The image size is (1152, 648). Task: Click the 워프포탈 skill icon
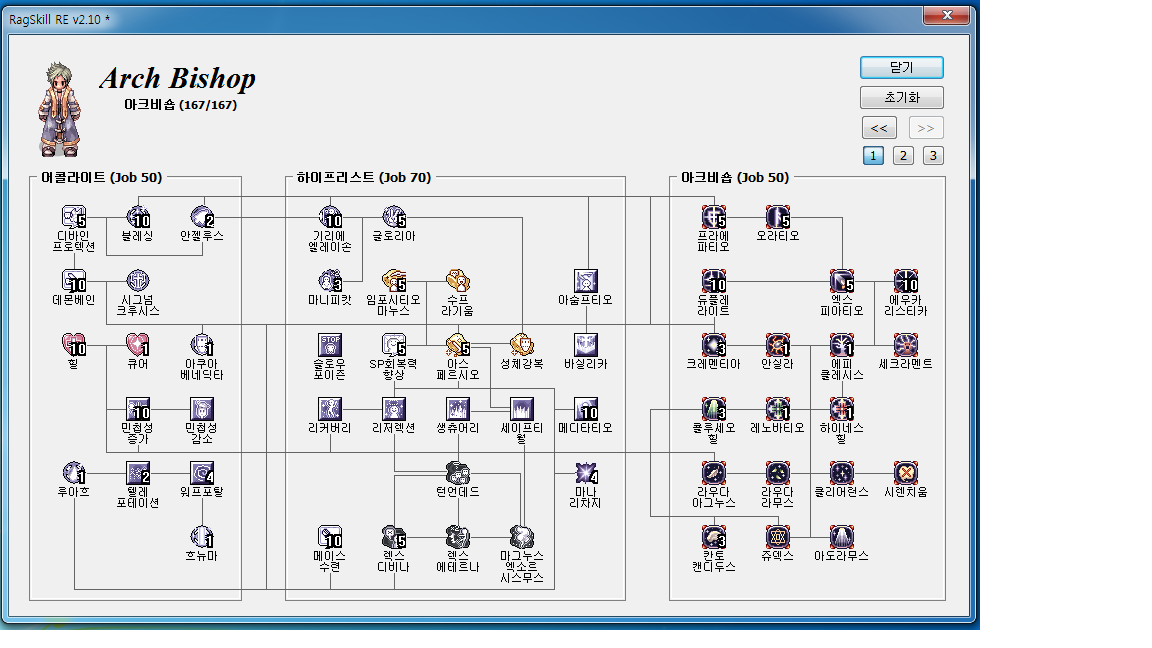tap(202, 473)
